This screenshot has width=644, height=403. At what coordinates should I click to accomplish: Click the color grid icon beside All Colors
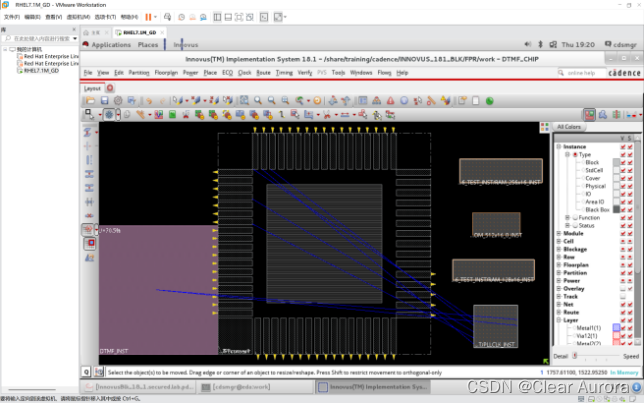pyautogui.click(x=545, y=127)
